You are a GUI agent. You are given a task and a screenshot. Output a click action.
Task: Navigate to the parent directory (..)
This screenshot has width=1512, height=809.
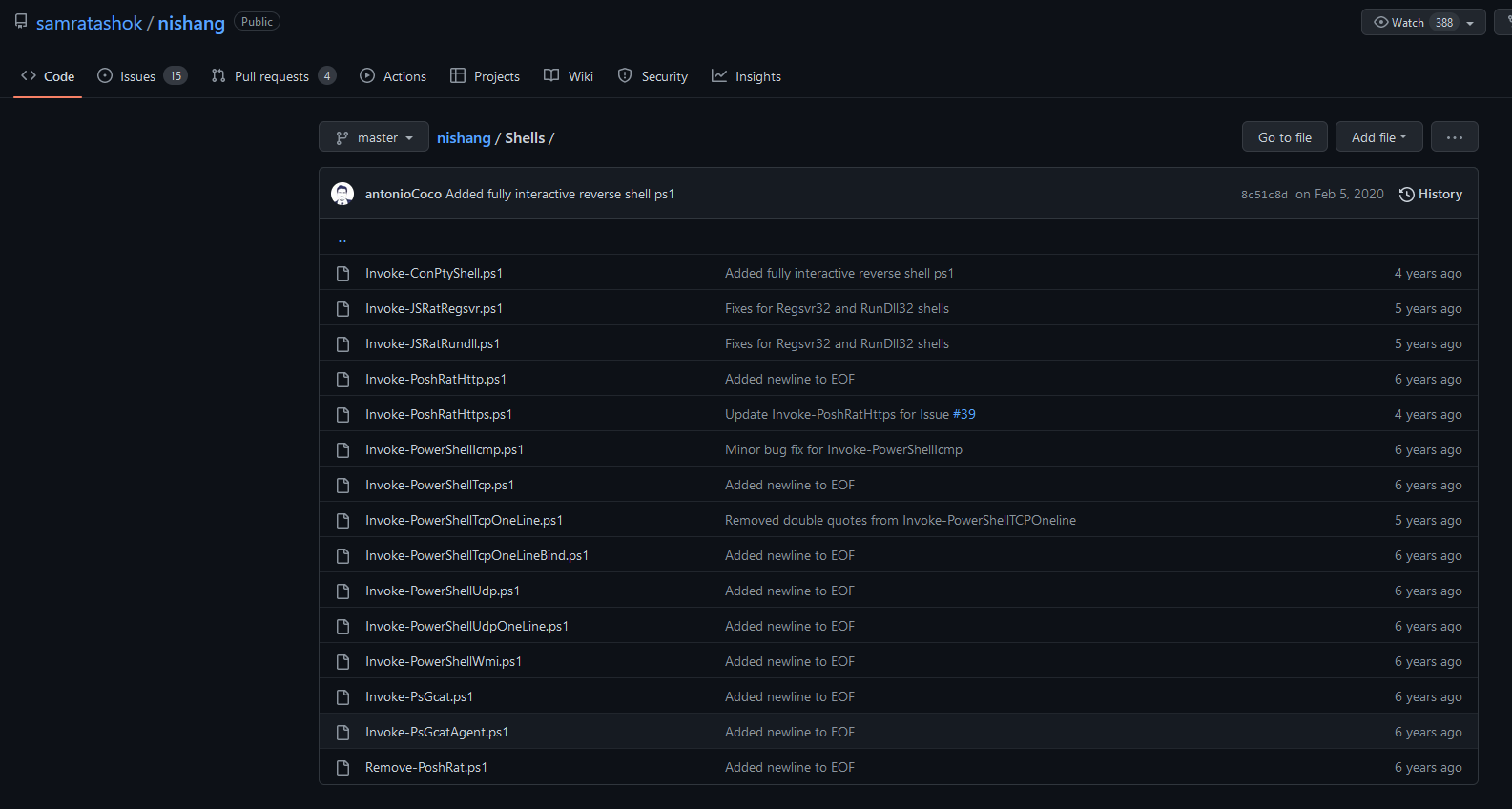342,239
